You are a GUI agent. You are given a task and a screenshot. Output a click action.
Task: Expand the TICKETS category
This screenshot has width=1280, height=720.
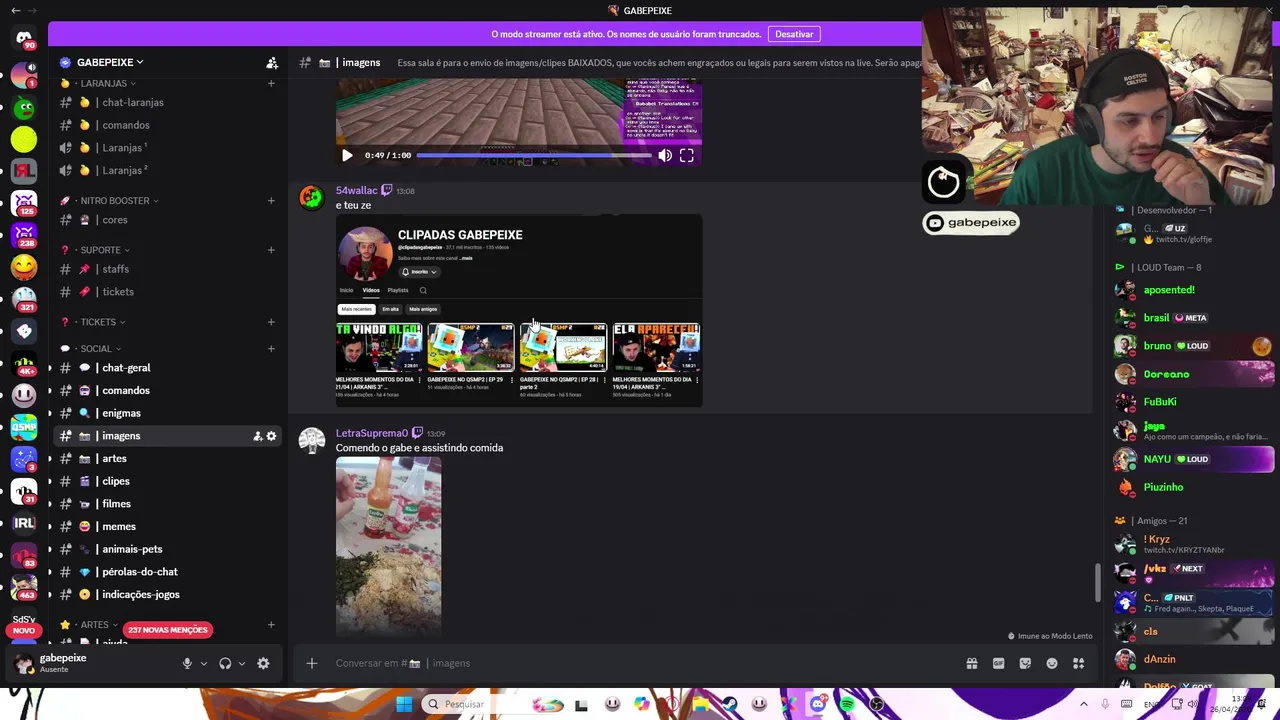(x=103, y=322)
